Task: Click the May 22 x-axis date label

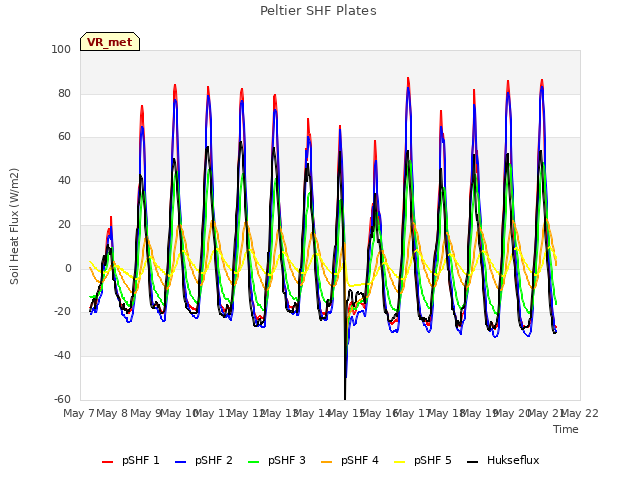Action: pyautogui.click(x=580, y=413)
